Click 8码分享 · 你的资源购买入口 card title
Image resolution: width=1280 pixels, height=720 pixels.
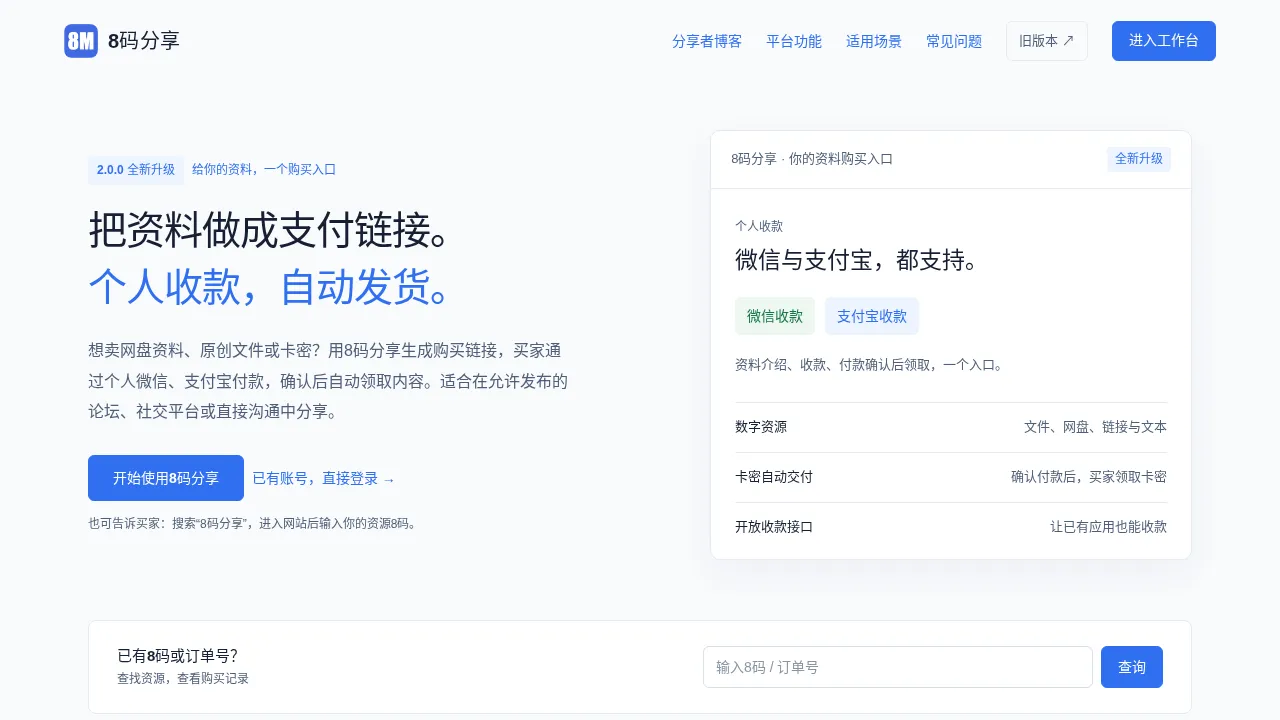(812, 159)
